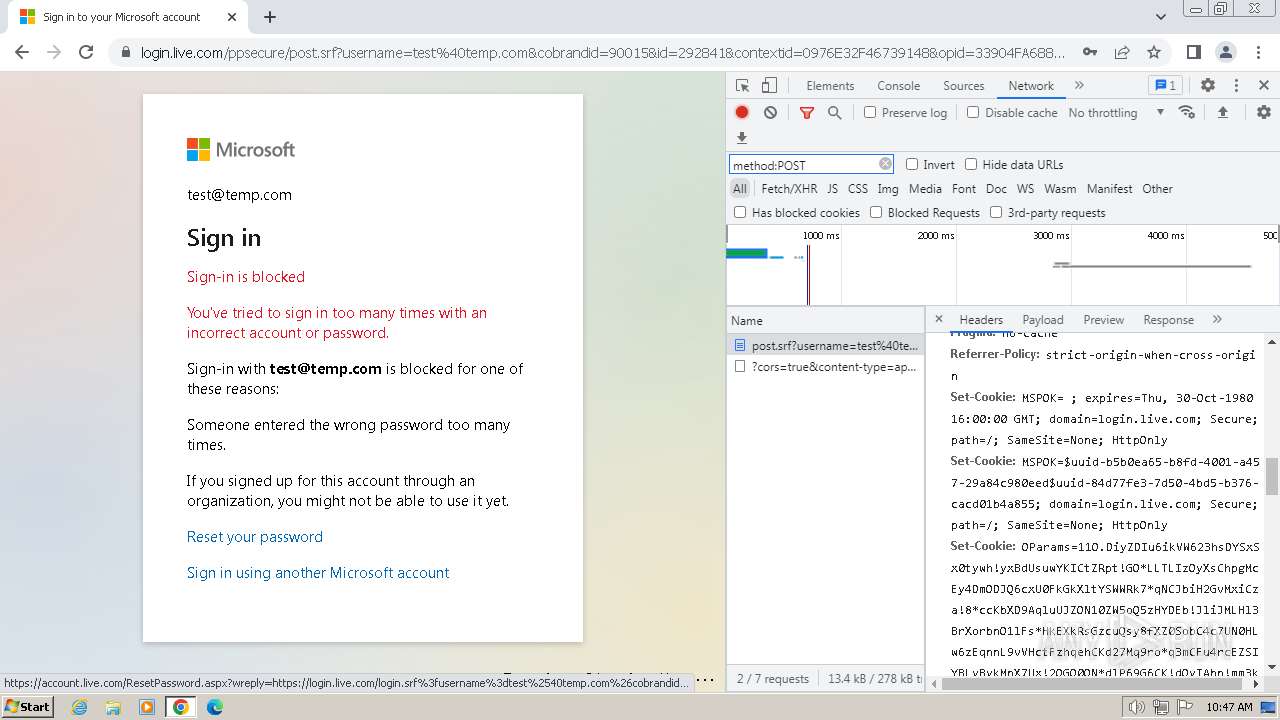The image size is (1280, 720).
Task: Switch to the Sources panel
Action: [x=964, y=86]
